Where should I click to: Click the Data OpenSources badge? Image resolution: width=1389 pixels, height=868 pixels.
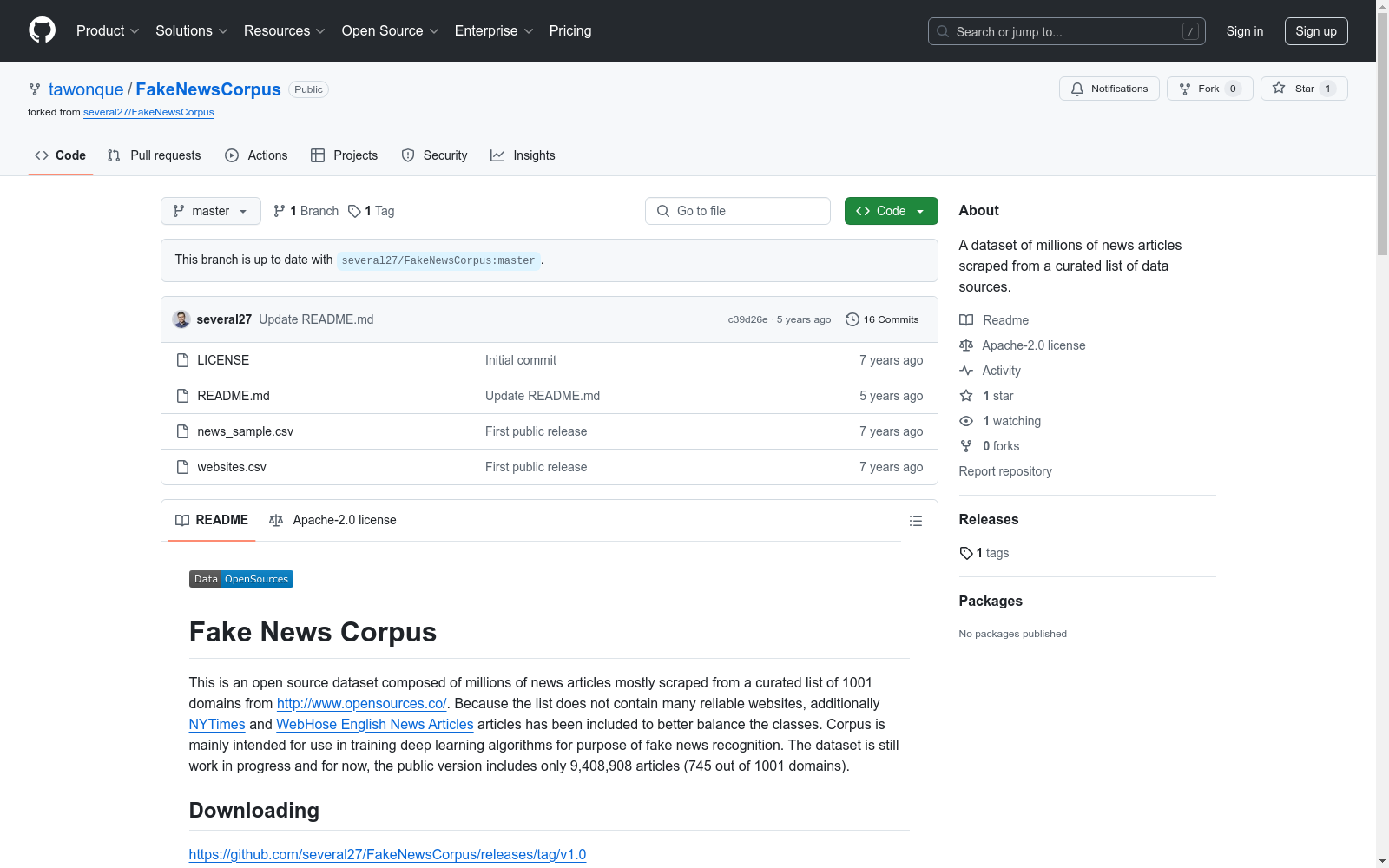point(241,579)
